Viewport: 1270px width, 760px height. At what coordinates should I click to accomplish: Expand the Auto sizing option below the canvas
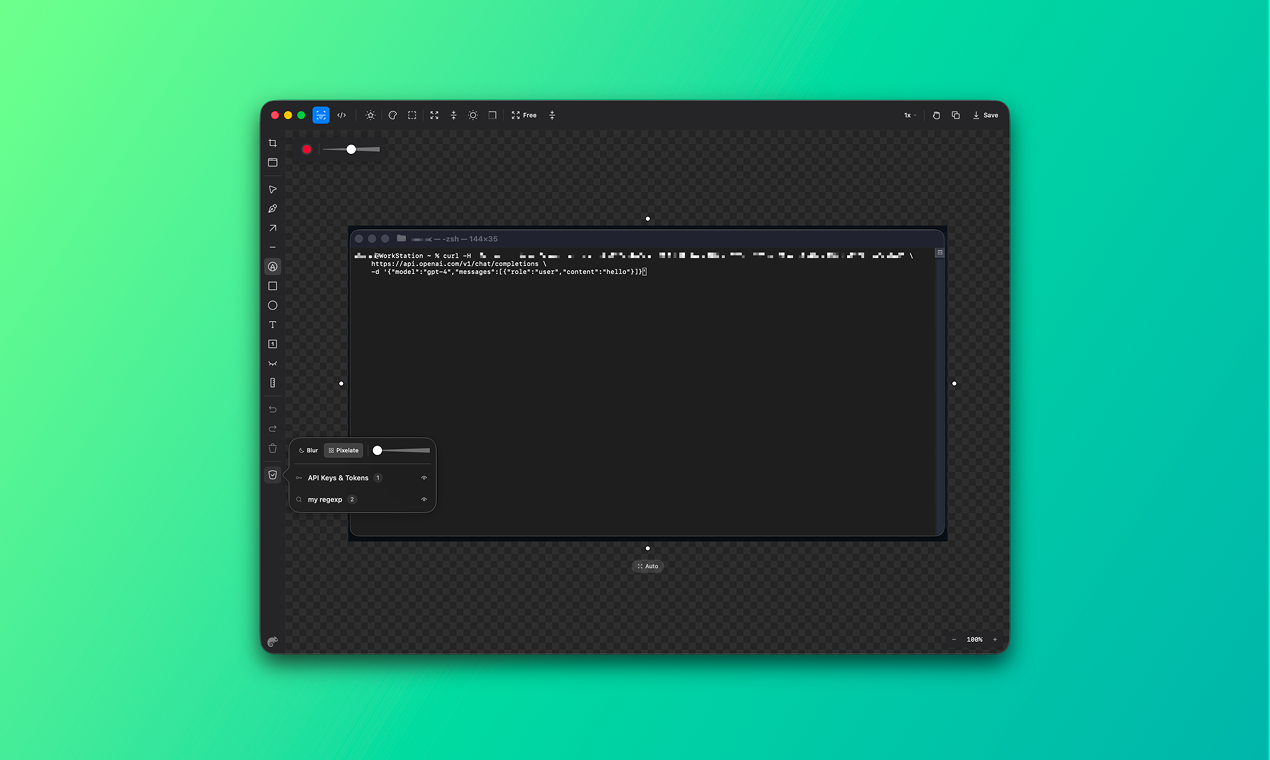(x=647, y=566)
